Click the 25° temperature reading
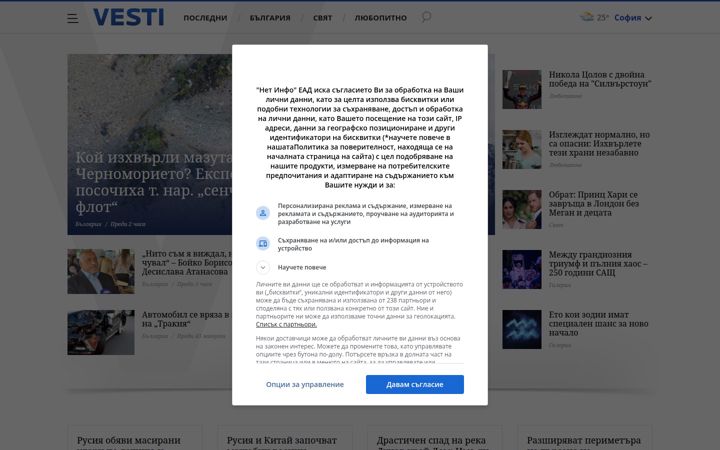The height and width of the screenshot is (450, 720). click(602, 18)
